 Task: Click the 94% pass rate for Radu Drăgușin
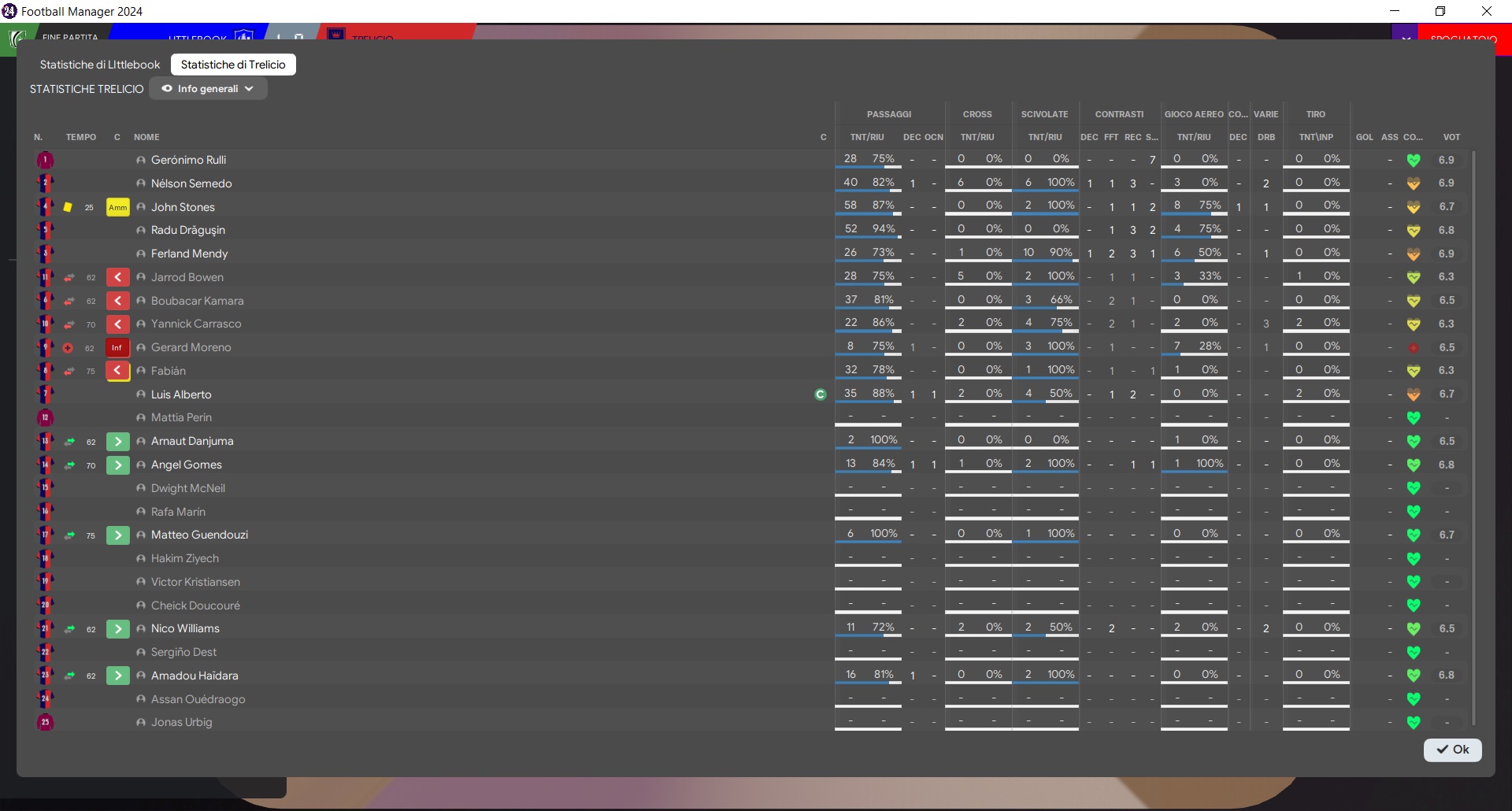click(884, 229)
